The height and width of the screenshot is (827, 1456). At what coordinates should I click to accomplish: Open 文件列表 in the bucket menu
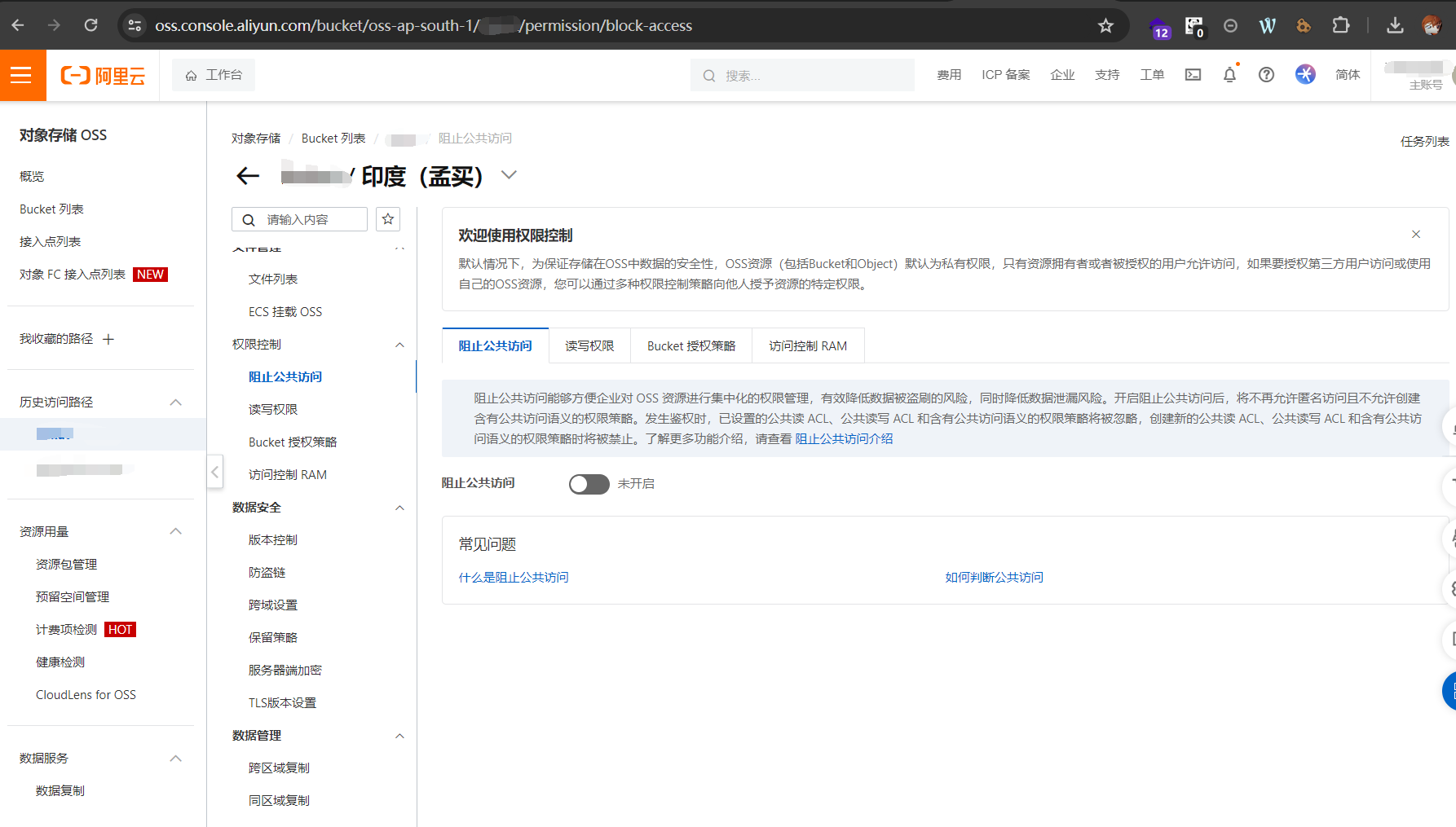click(x=273, y=279)
